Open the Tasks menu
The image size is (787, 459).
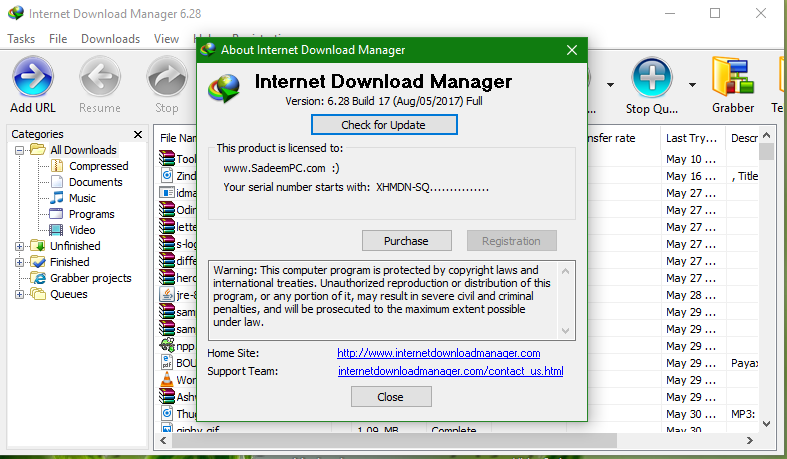point(21,39)
